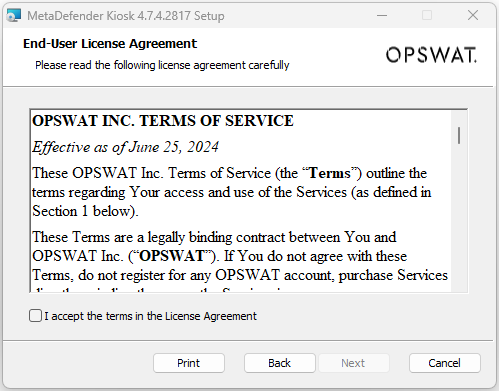Viewport: 499px width, 391px height.
Task: Click the heading 'OPSWAT INC. TERMS OF SERVICE'
Action: 163,121
